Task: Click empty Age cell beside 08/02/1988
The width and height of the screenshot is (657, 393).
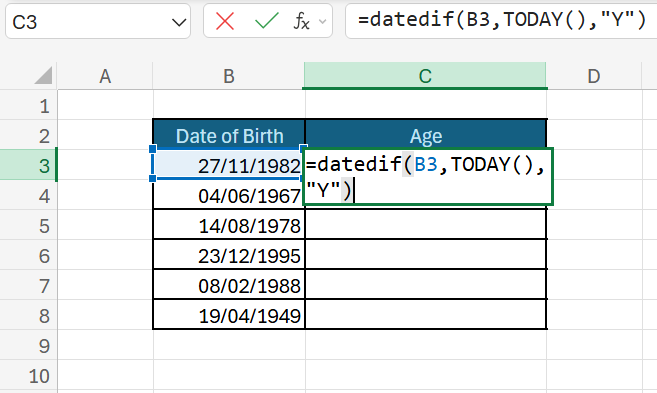Action: click(x=426, y=285)
